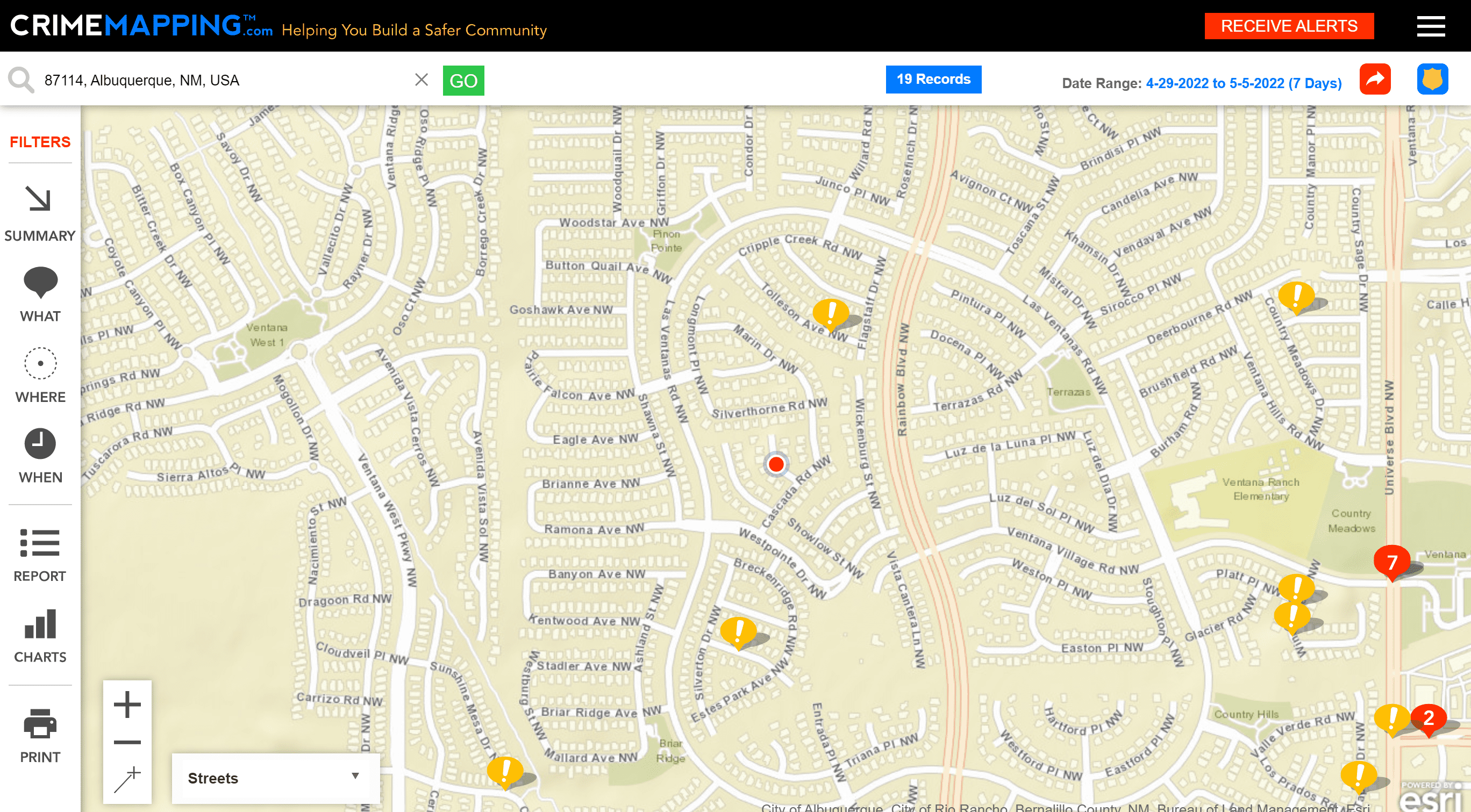The image size is (1471, 812).
Task: Click the search magnifier icon
Action: [x=21, y=80]
